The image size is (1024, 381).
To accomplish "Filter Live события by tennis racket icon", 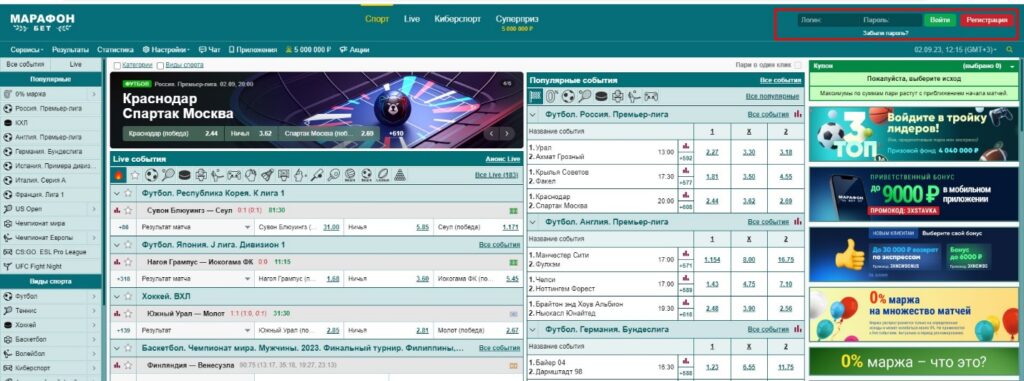I will pos(168,175).
